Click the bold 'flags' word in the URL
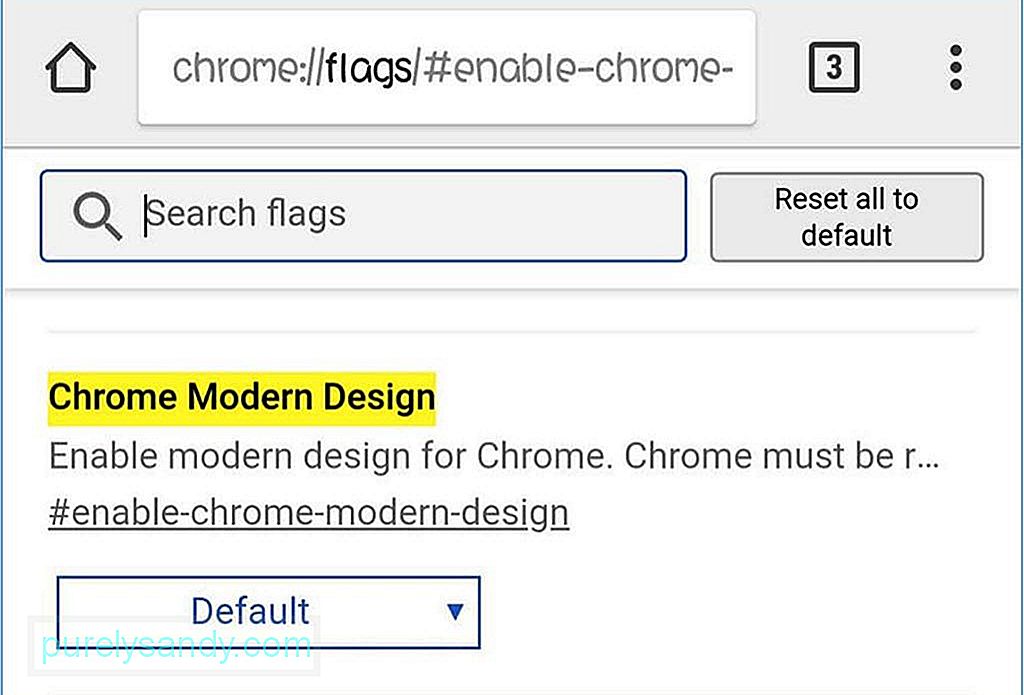The image size is (1024, 695). click(x=368, y=69)
